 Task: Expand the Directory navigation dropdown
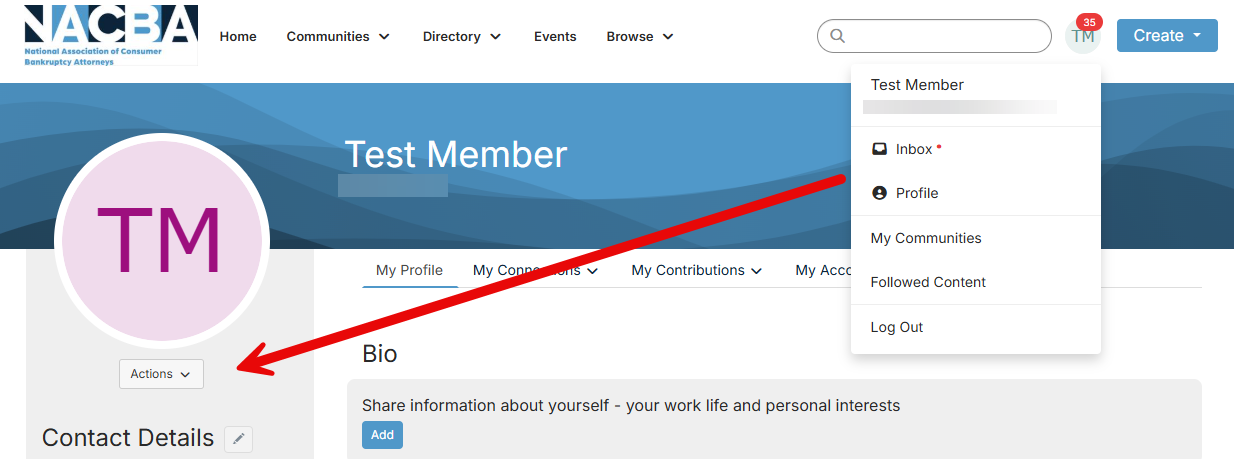click(464, 36)
